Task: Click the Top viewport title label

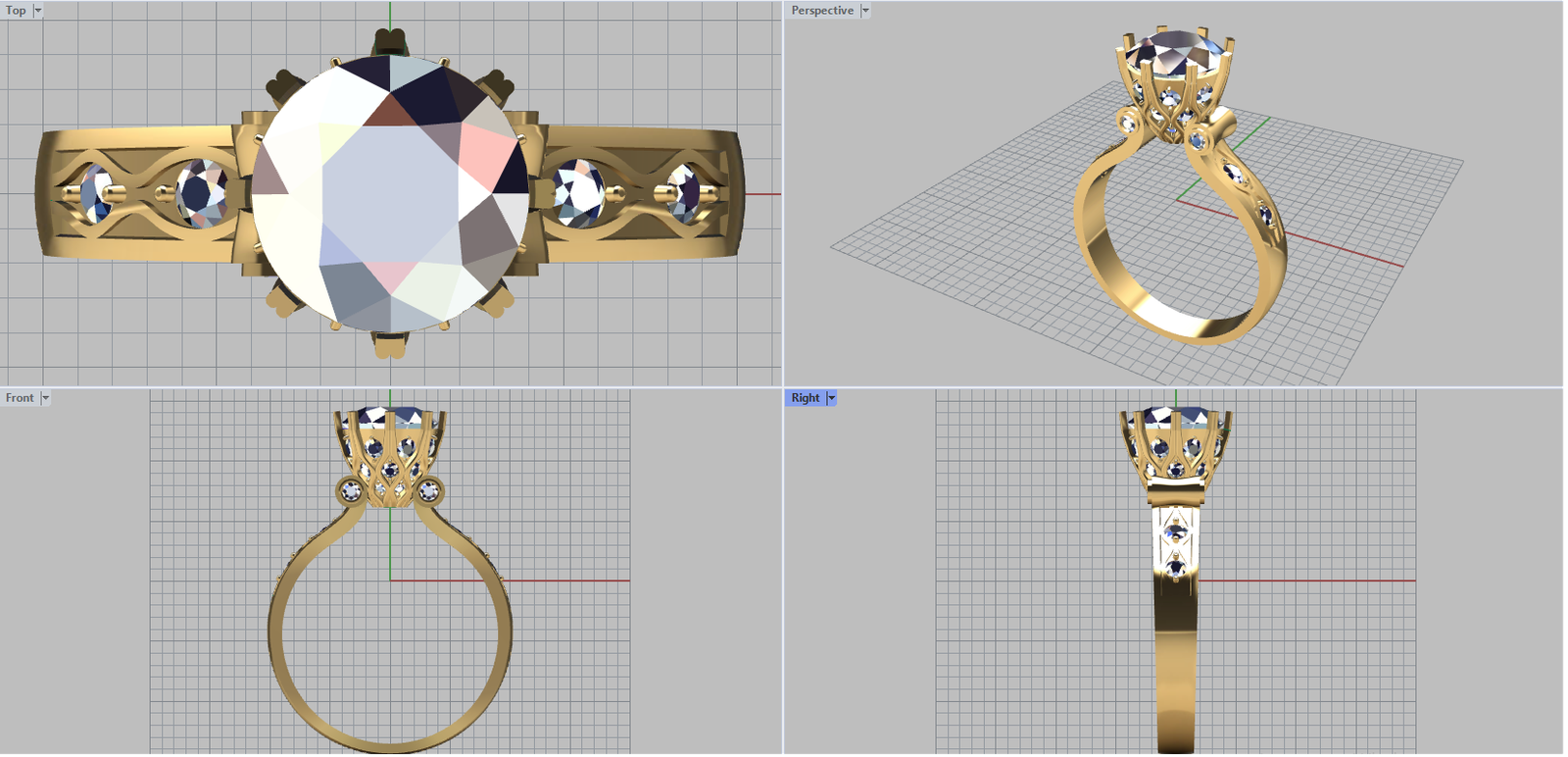Action: (16, 11)
